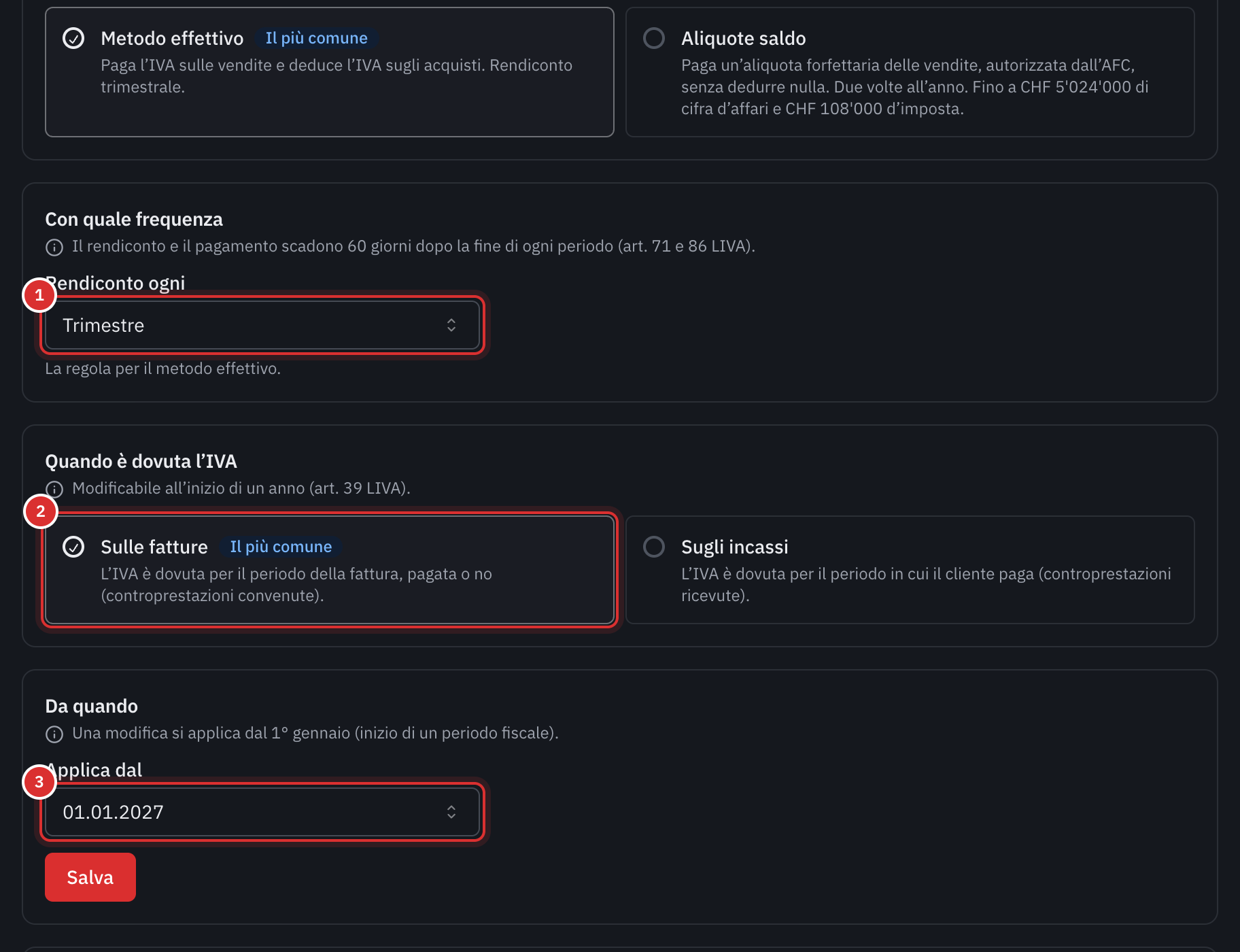Click the Il più comune badge on Sulle fatture
The height and width of the screenshot is (952, 1240).
pos(281,547)
